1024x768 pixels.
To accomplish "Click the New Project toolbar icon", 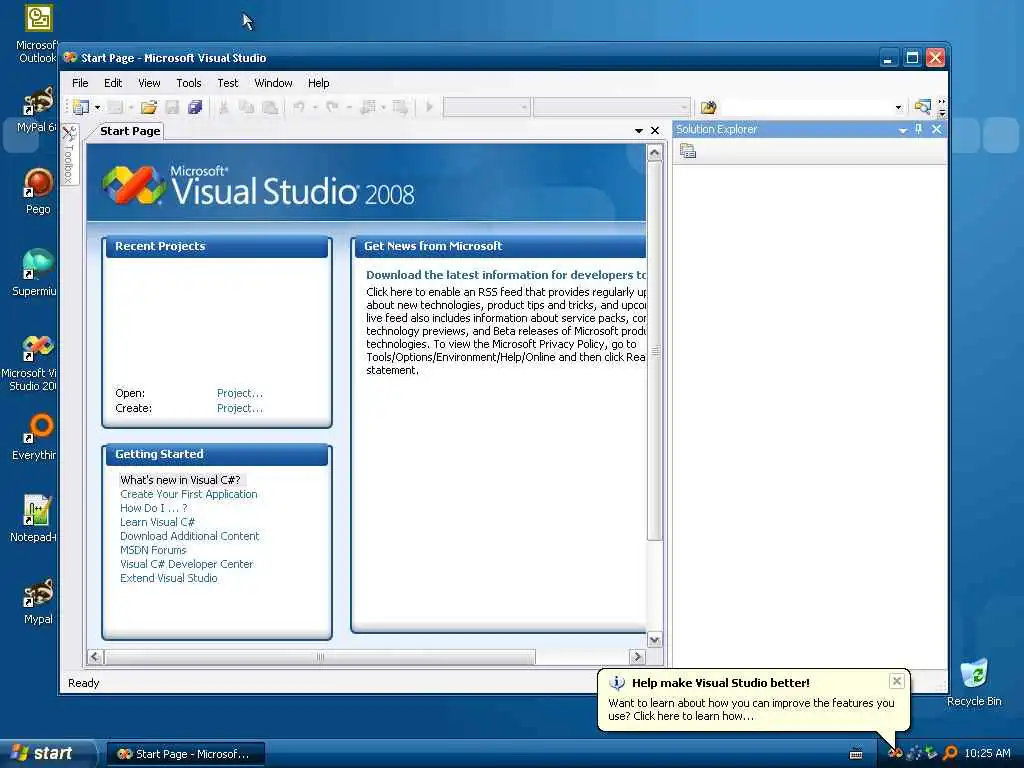I will 81,106.
